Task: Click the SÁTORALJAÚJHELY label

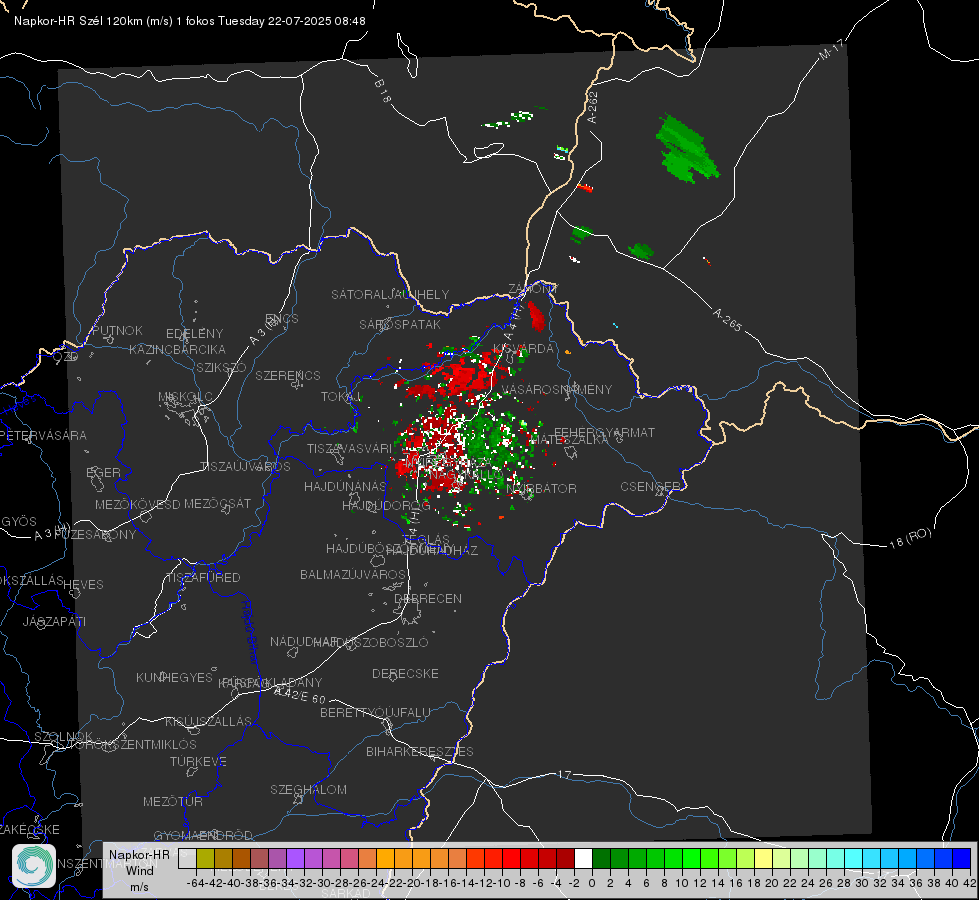Action: click(390, 294)
